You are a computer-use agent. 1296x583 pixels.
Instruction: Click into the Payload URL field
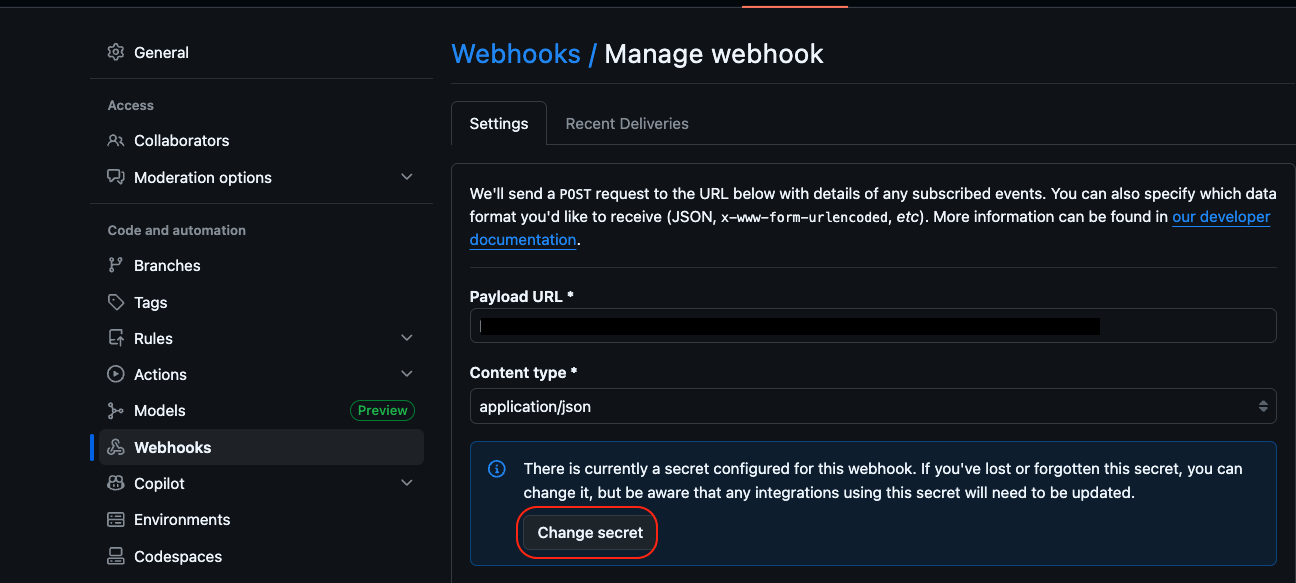point(872,326)
